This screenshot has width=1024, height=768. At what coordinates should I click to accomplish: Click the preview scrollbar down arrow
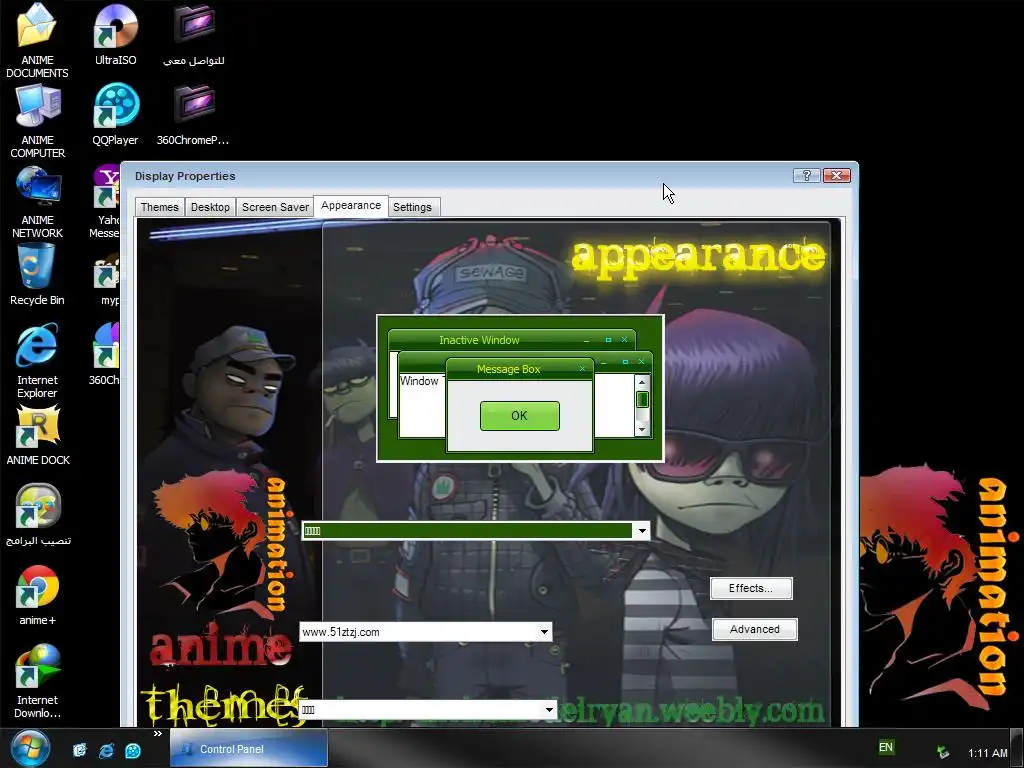(x=642, y=429)
